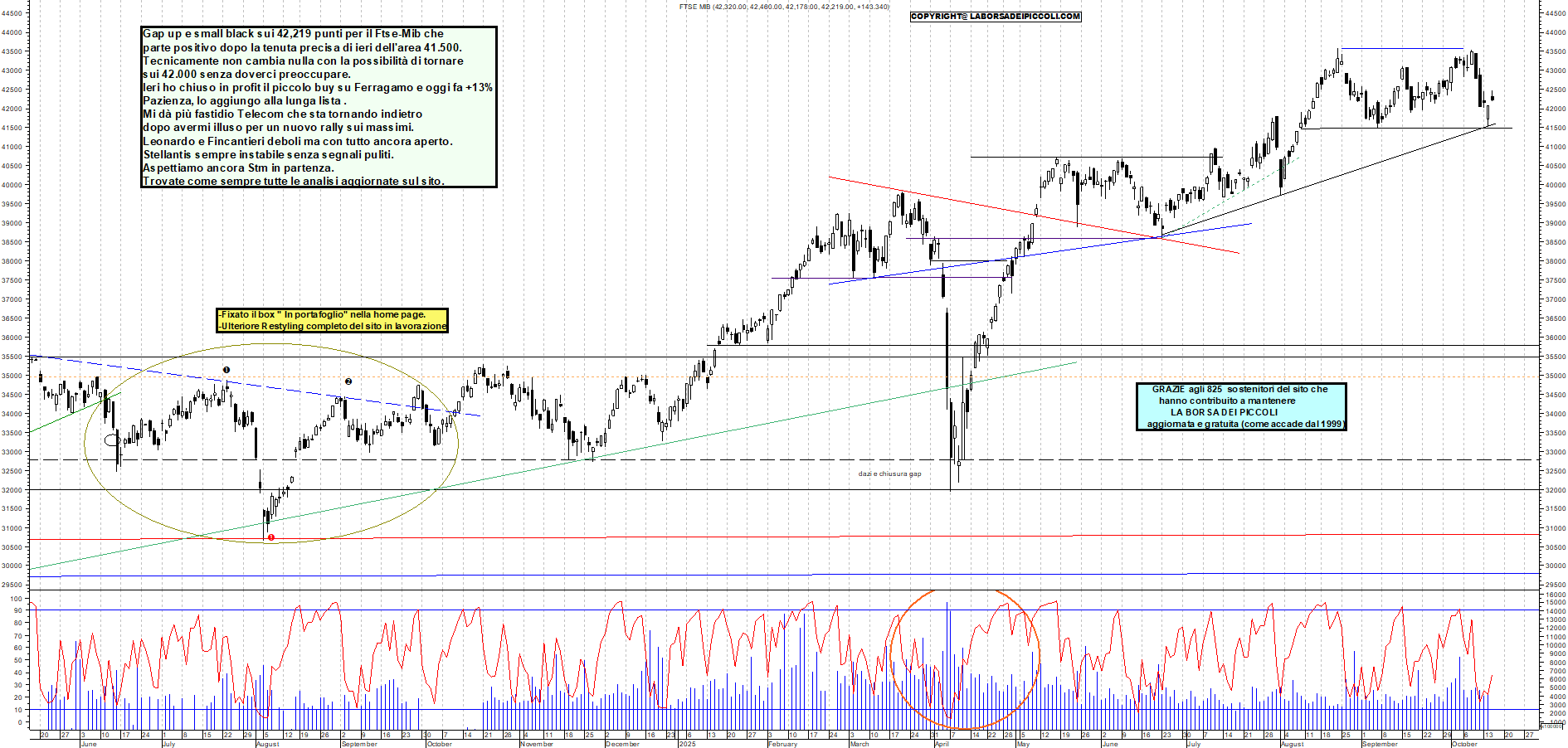The height and width of the screenshot is (748, 1568).
Task: Click the 'October' label at the far right of the time axis
Action: tap(1464, 744)
